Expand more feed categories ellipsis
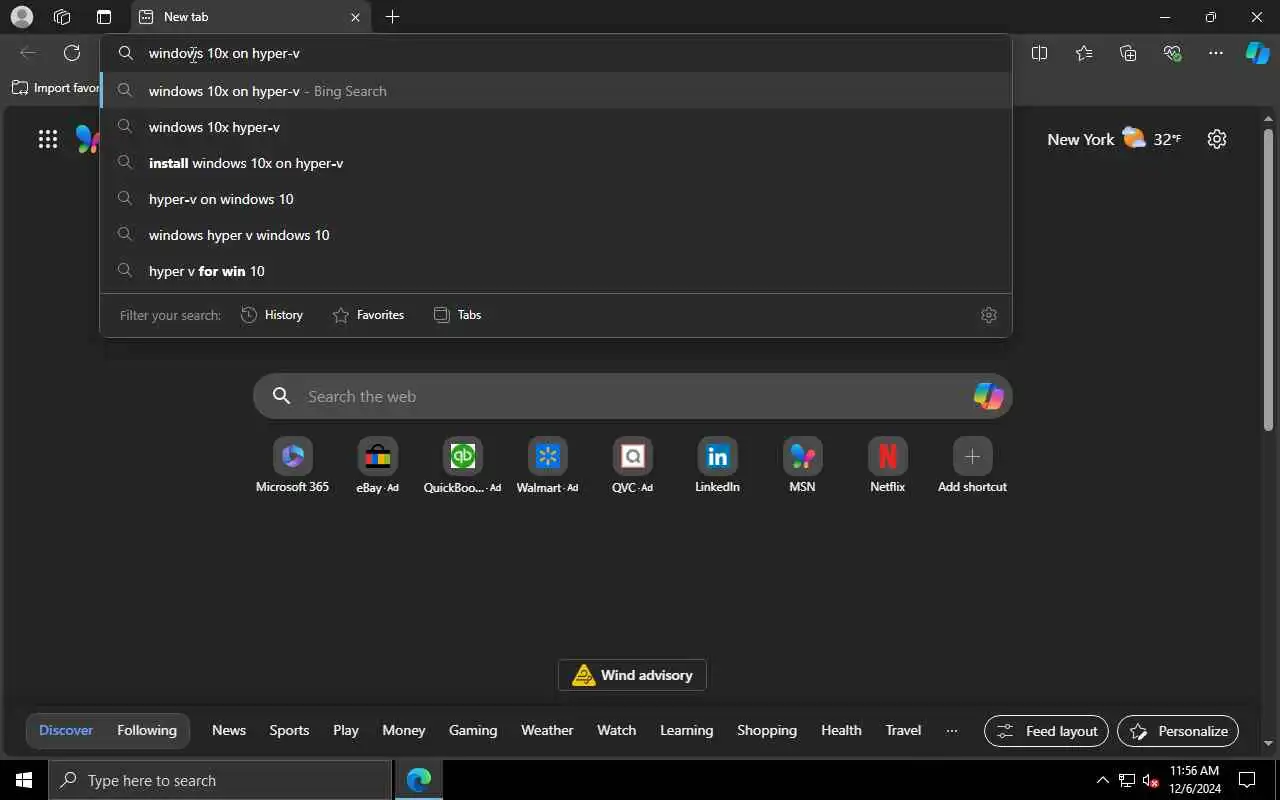This screenshot has width=1280, height=800. [x=952, y=731]
